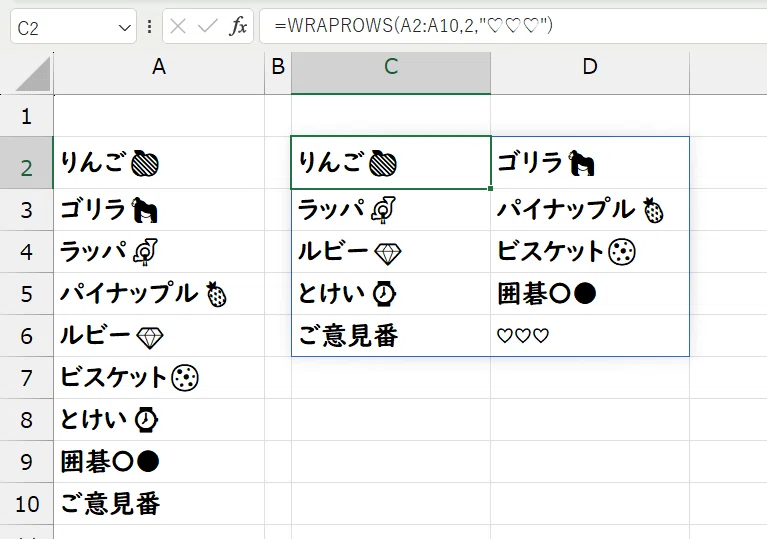Select all cells with corner triangle
Image resolution: width=767 pixels, height=539 pixels.
tap(32, 74)
